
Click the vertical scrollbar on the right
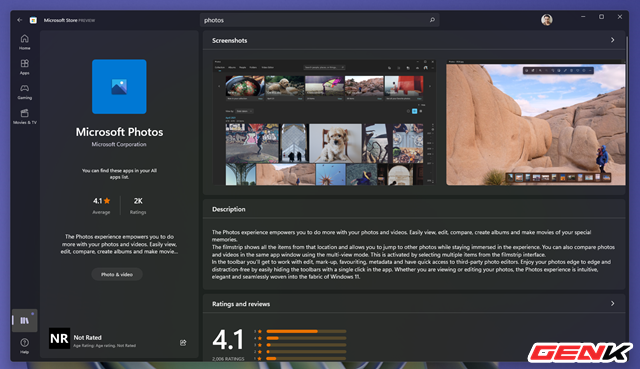tap(627, 84)
